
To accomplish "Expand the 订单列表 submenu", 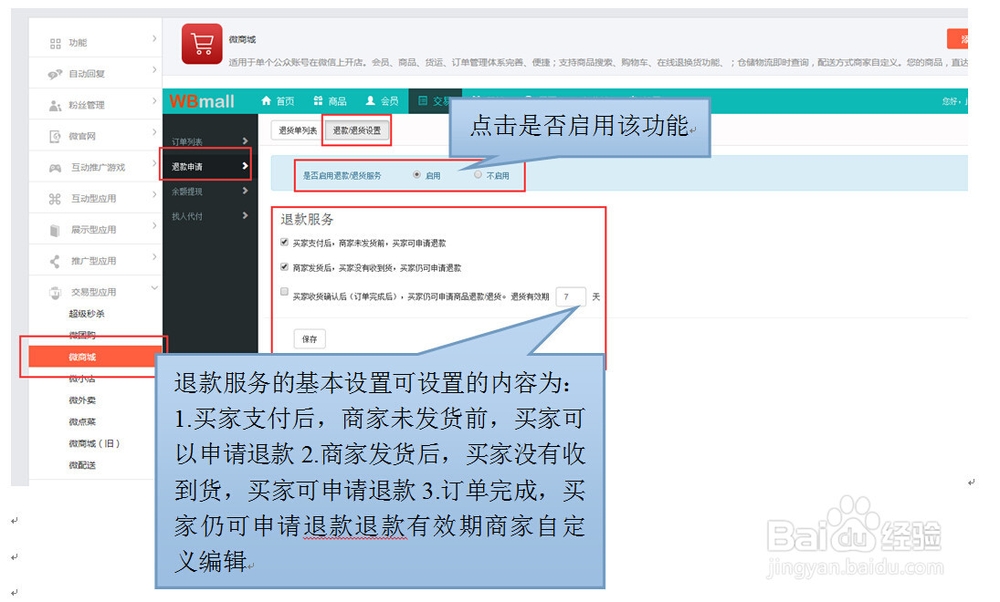I will (195, 139).
